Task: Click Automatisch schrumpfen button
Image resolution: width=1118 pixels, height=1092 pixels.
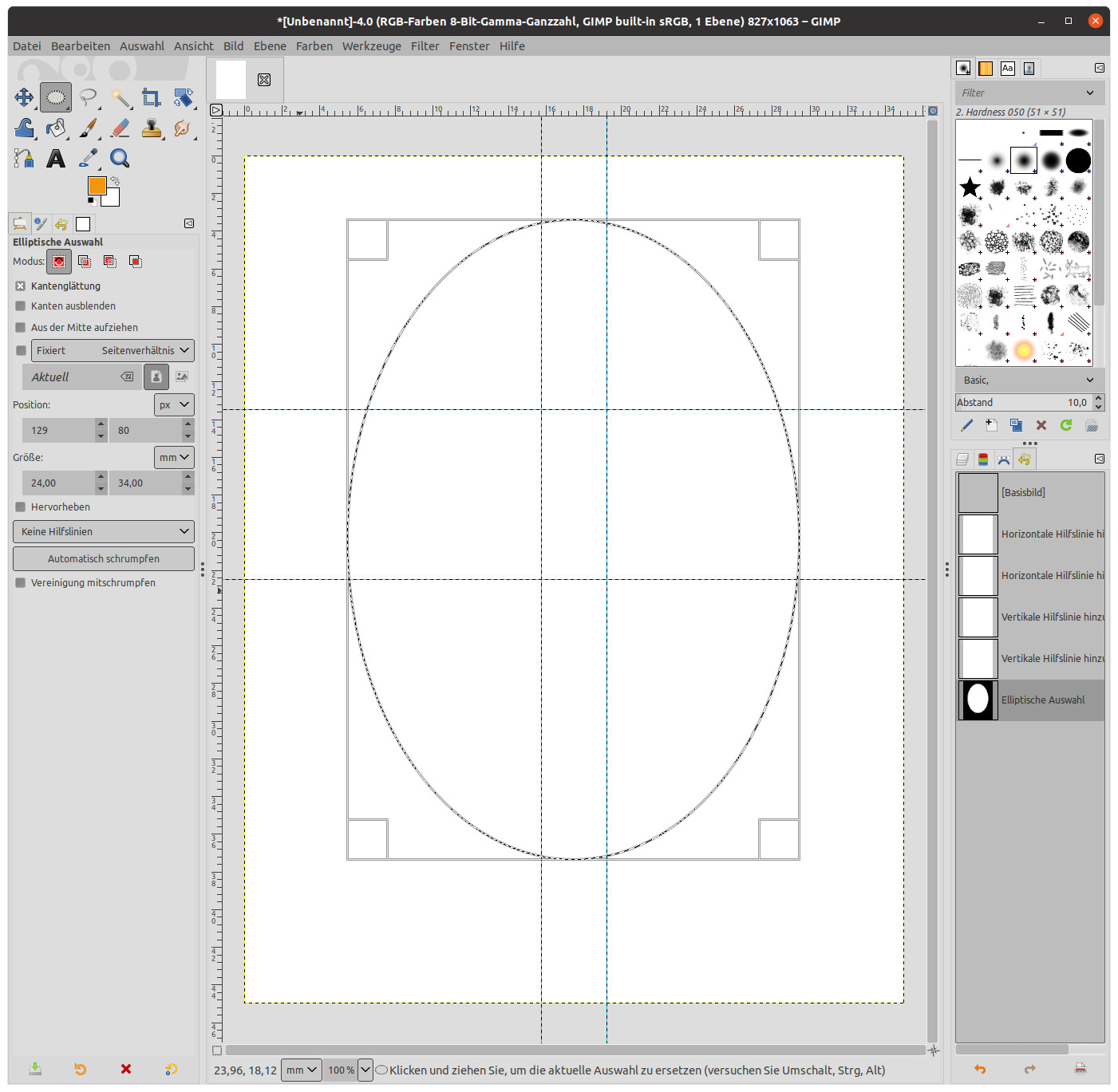Action: (104, 558)
